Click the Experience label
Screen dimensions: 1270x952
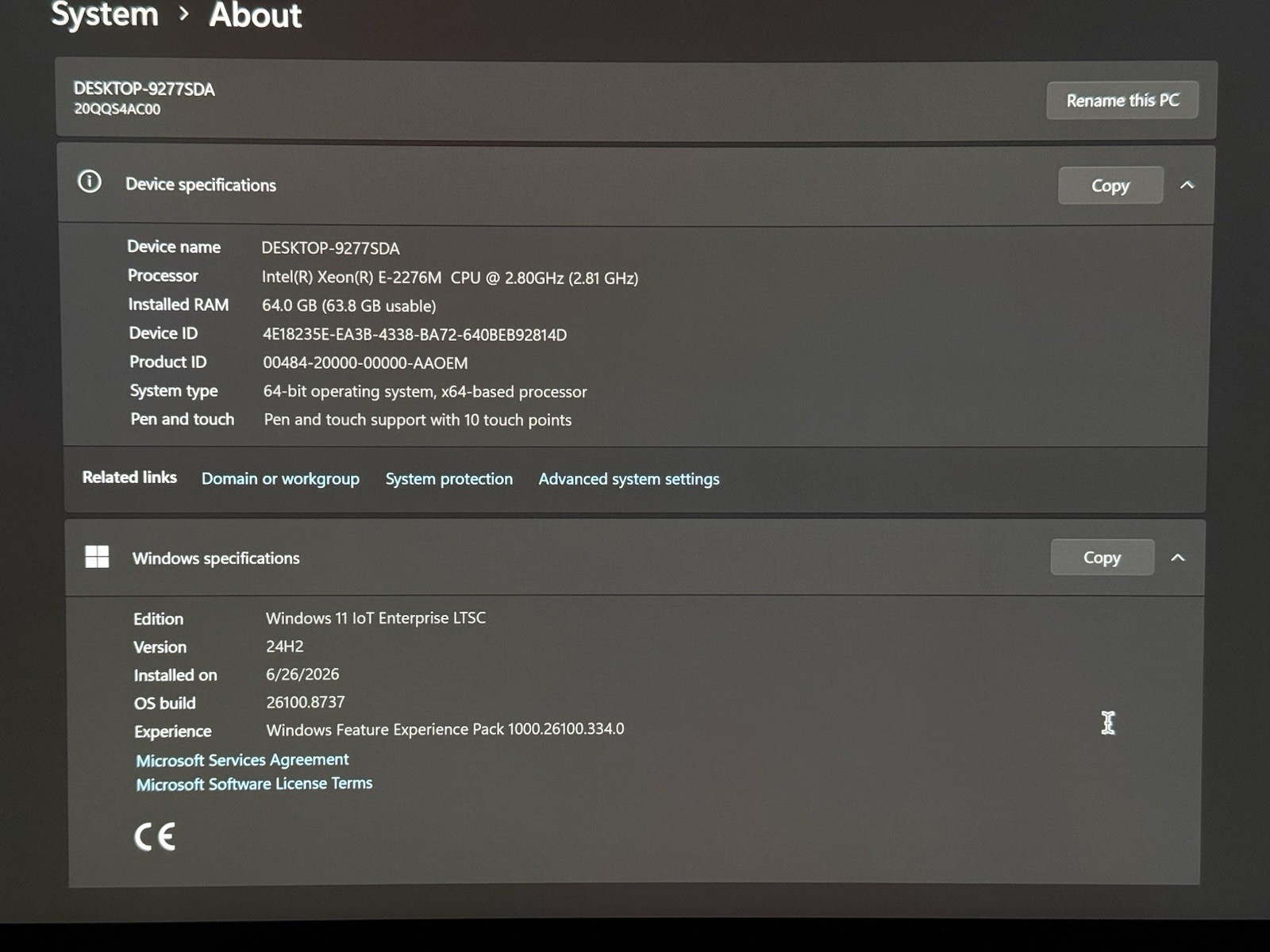click(172, 731)
